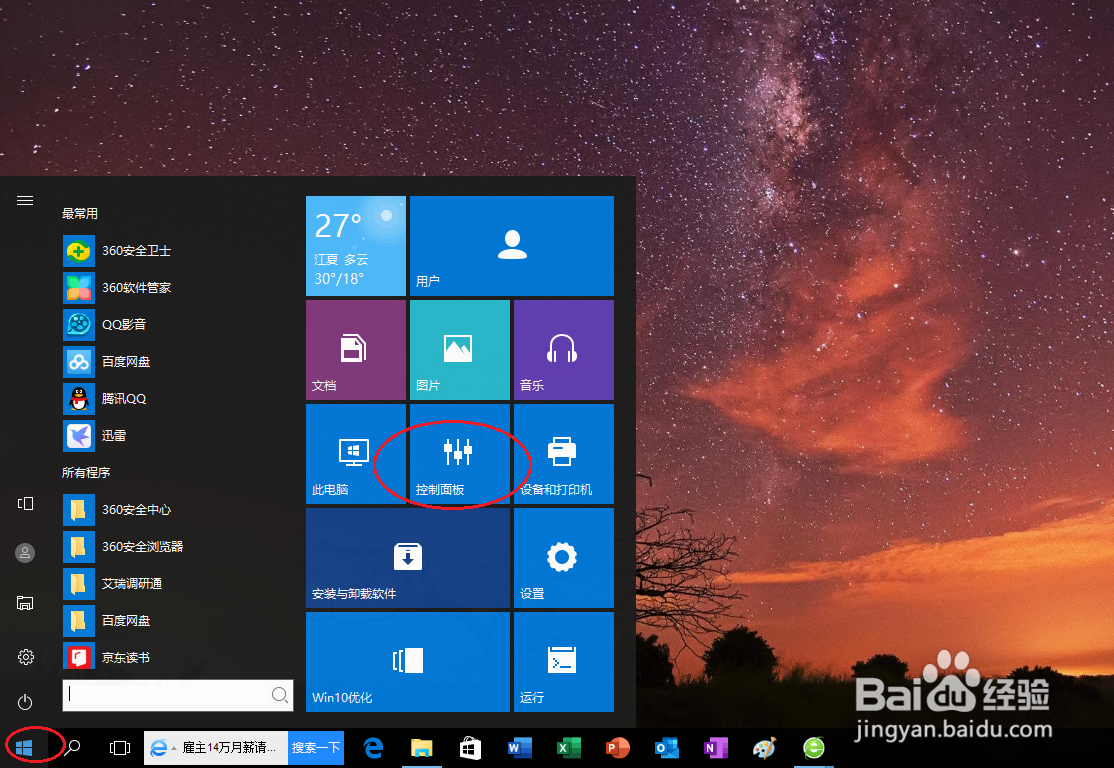1114x768 pixels.
Task: Open the weather tile showing 27°
Action: click(356, 246)
